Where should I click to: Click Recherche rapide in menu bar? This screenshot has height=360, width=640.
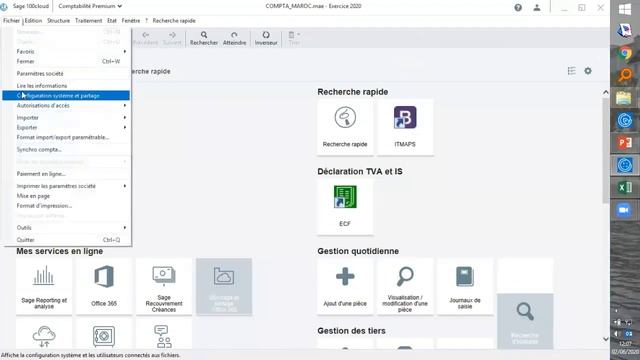click(x=174, y=20)
